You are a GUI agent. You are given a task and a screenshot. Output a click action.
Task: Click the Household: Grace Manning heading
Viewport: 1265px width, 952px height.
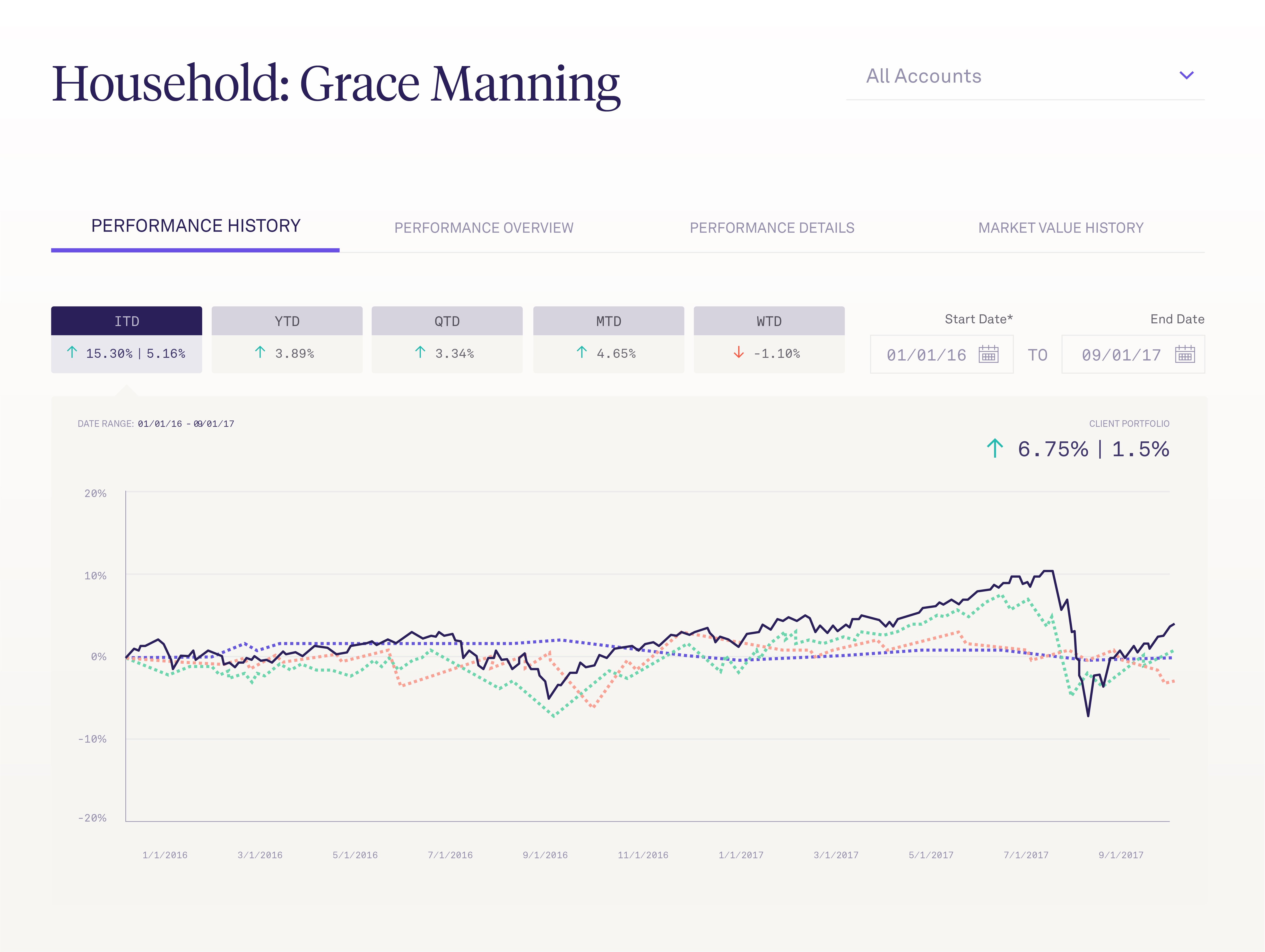coord(336,84)
